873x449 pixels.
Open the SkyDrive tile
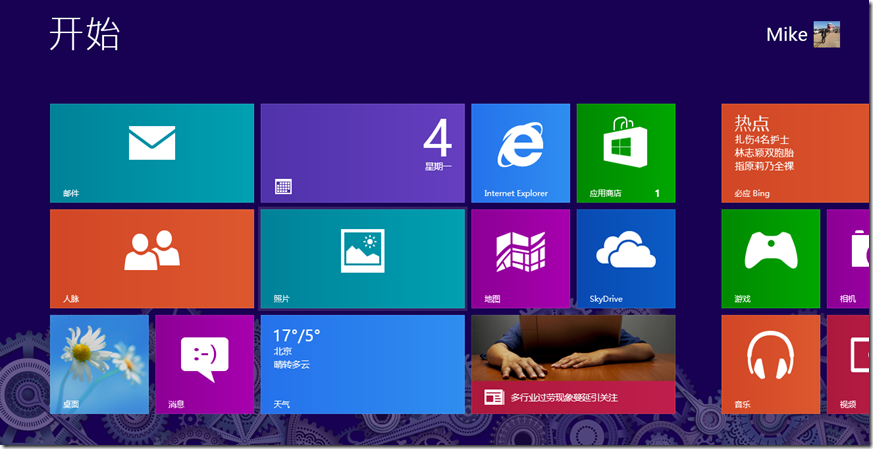[x=626, y=258]
